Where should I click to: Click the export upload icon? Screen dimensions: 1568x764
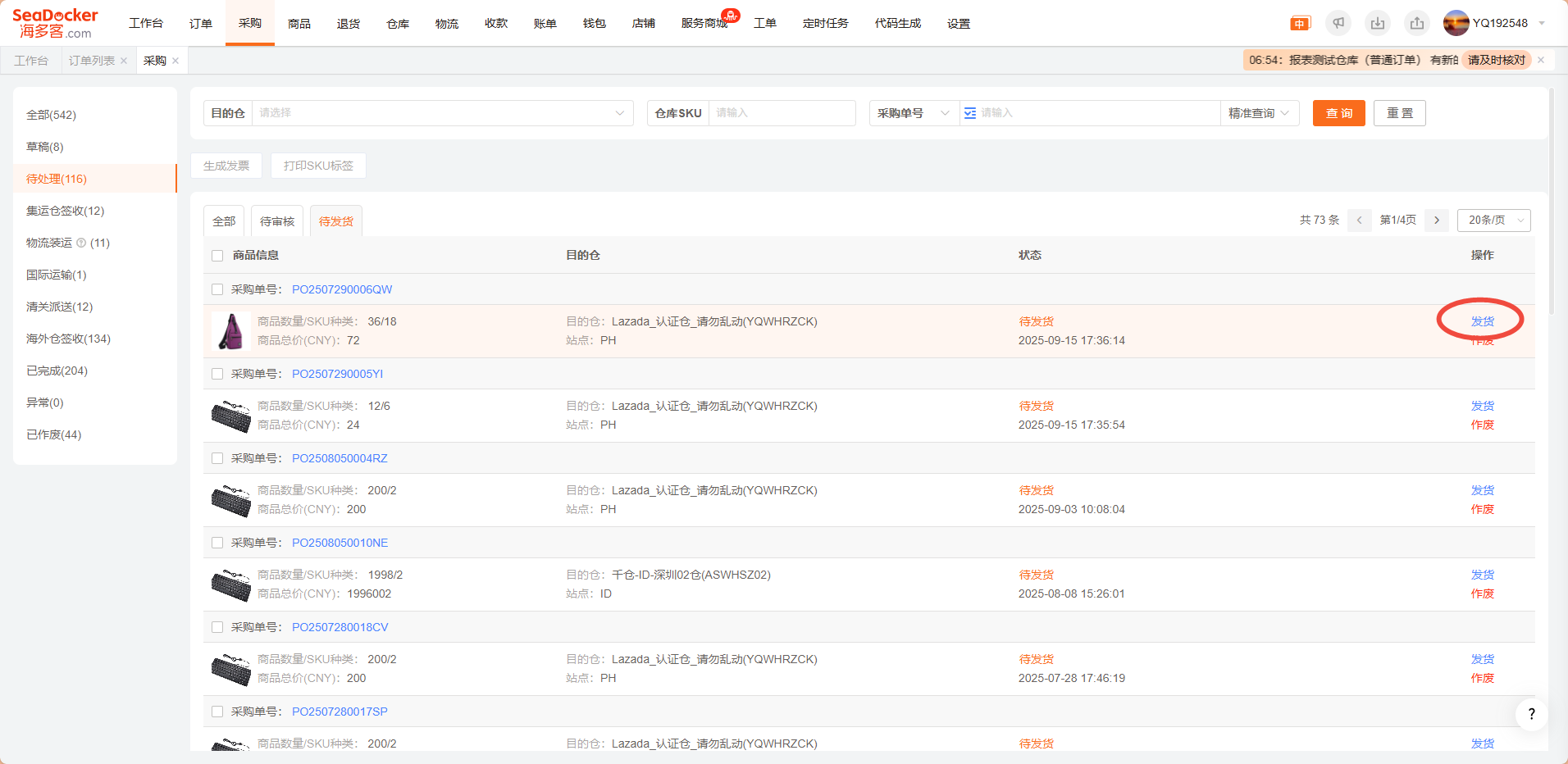tap(1417, 23)
